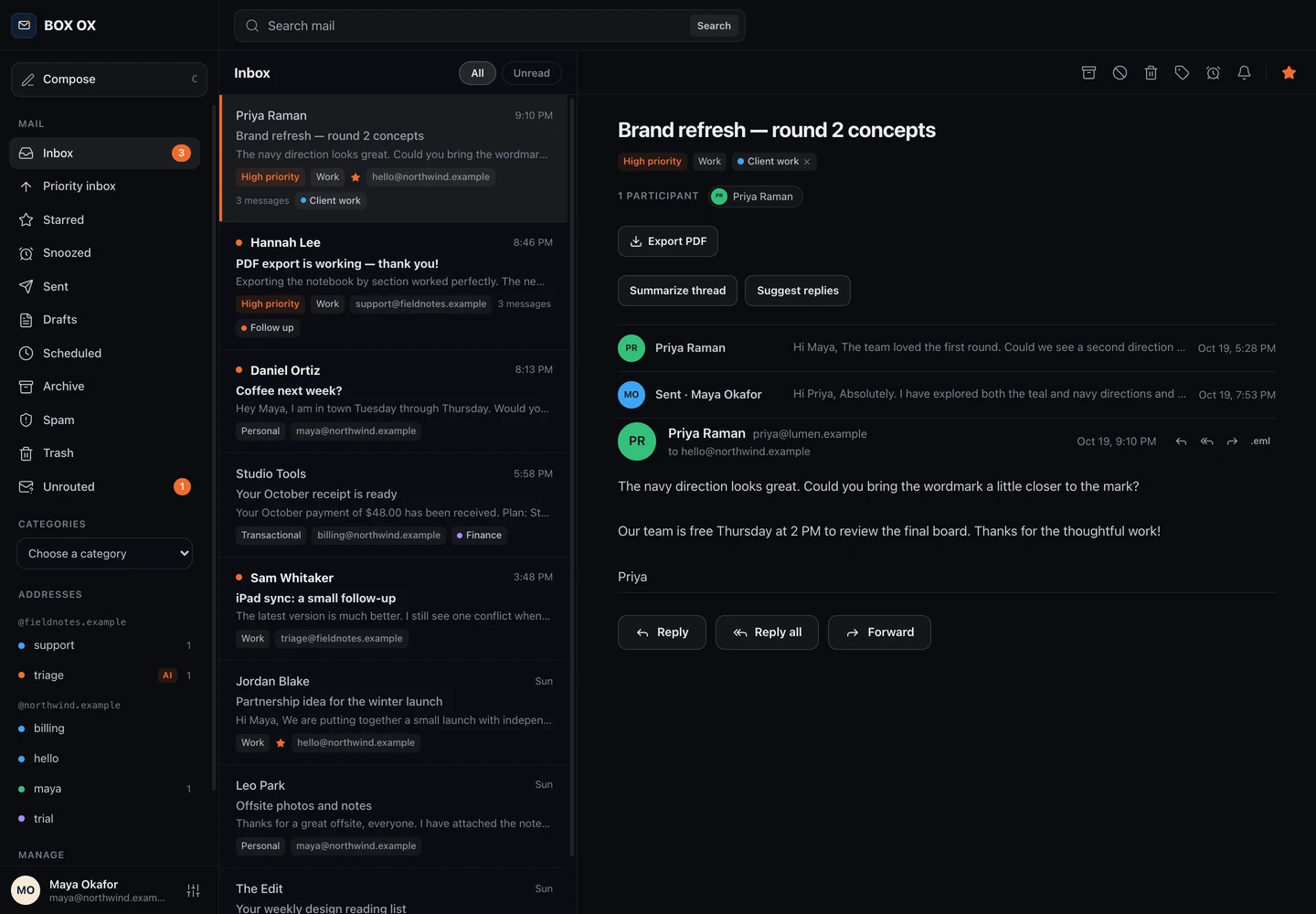Screen dimensions: 1316x914
Task: Open Daniel Ortiz's Coffee next week email
Action: (394, 401)
